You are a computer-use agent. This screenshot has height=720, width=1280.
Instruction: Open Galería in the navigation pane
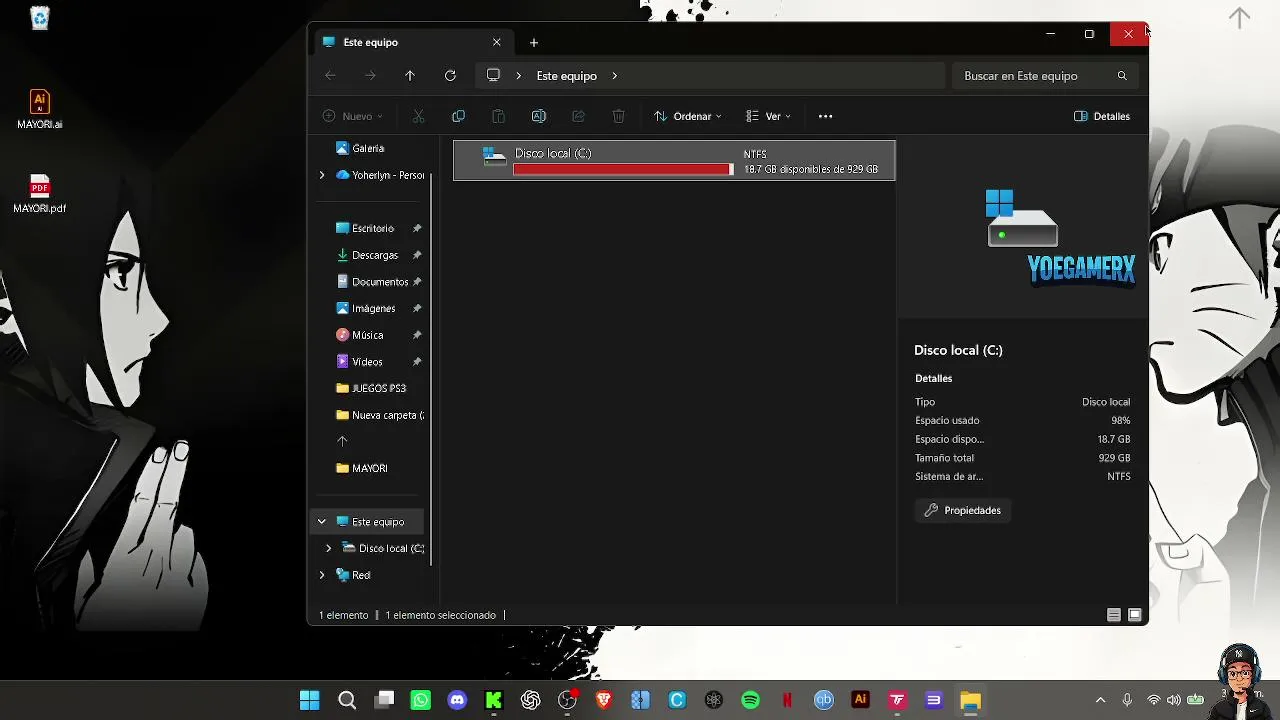click(x=368, y=148)
